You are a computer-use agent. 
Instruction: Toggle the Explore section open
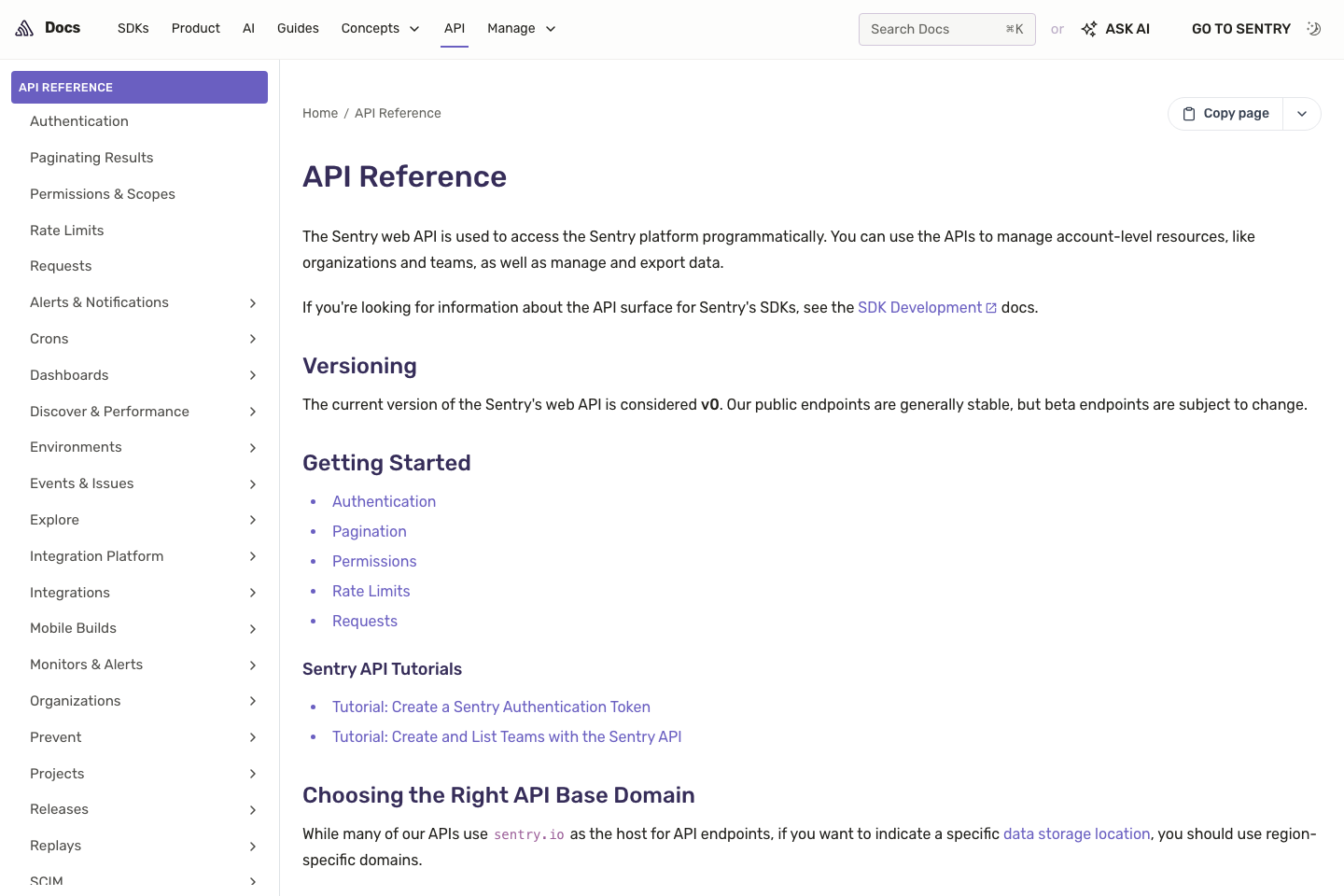click(x=252, y=520)
